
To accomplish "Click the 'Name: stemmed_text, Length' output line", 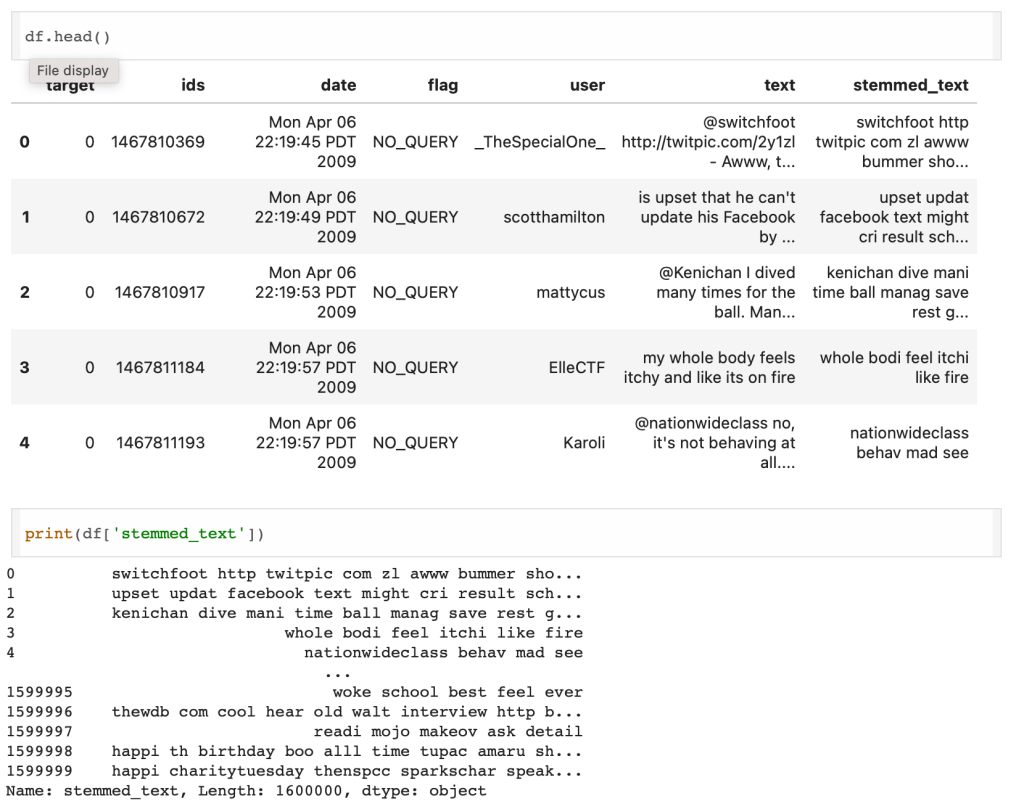I will (246, 791).
